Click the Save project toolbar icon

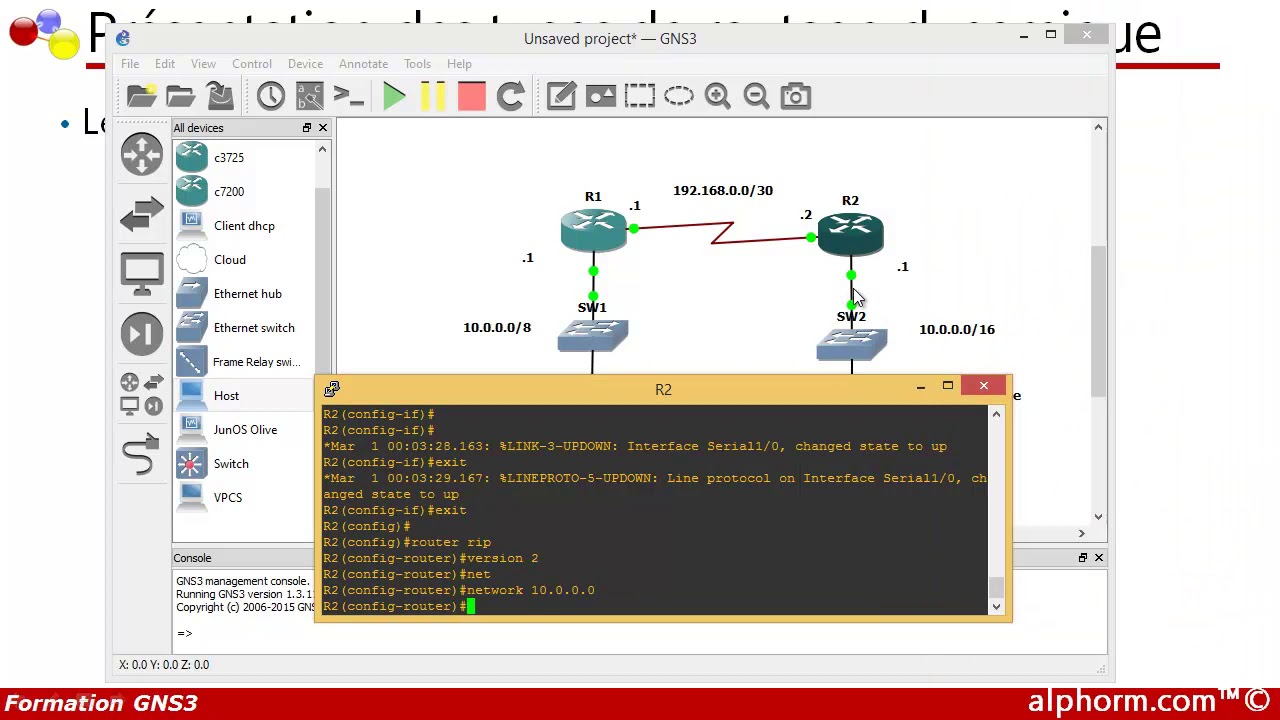[220, 96]
